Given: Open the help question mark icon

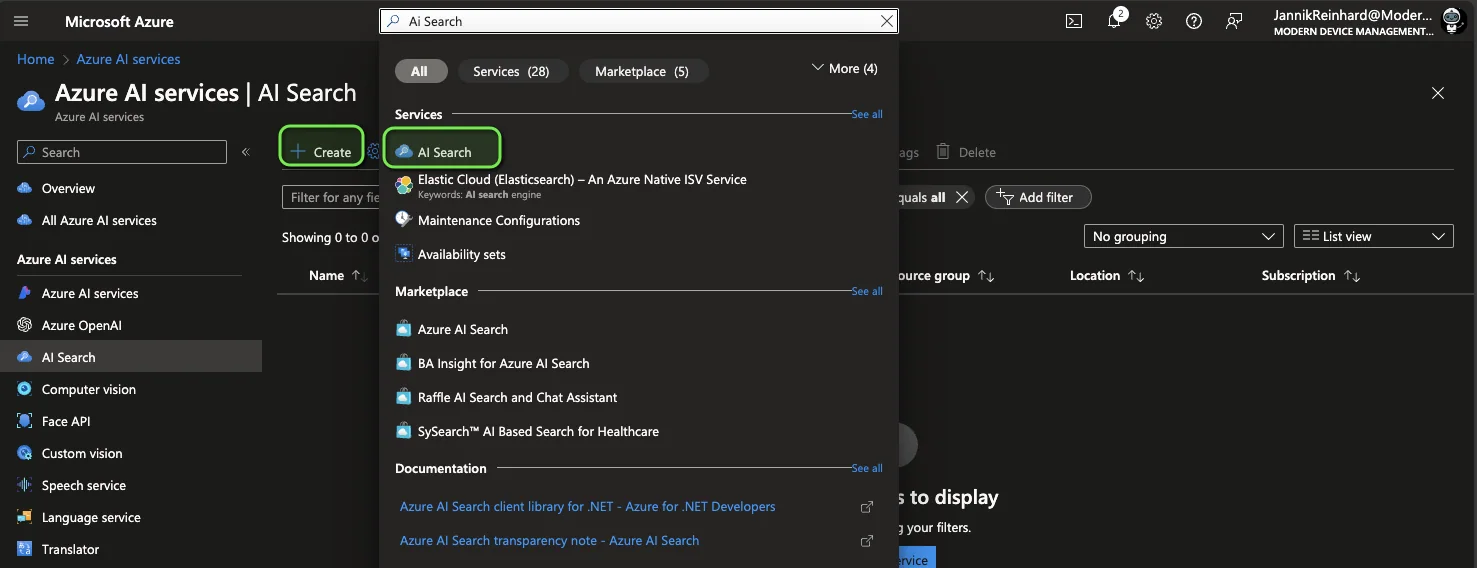Looking at the screenshot, I should pyautogui.click(x=1194, y=21).
